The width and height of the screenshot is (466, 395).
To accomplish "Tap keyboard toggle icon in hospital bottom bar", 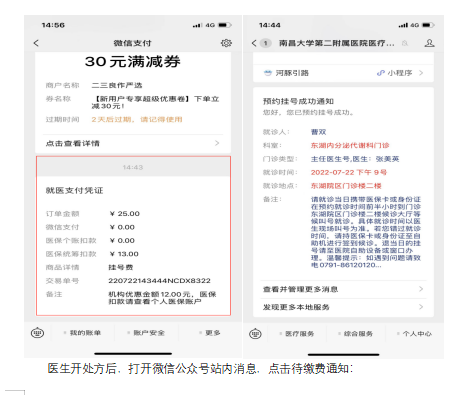I will (x=255, y=333).
